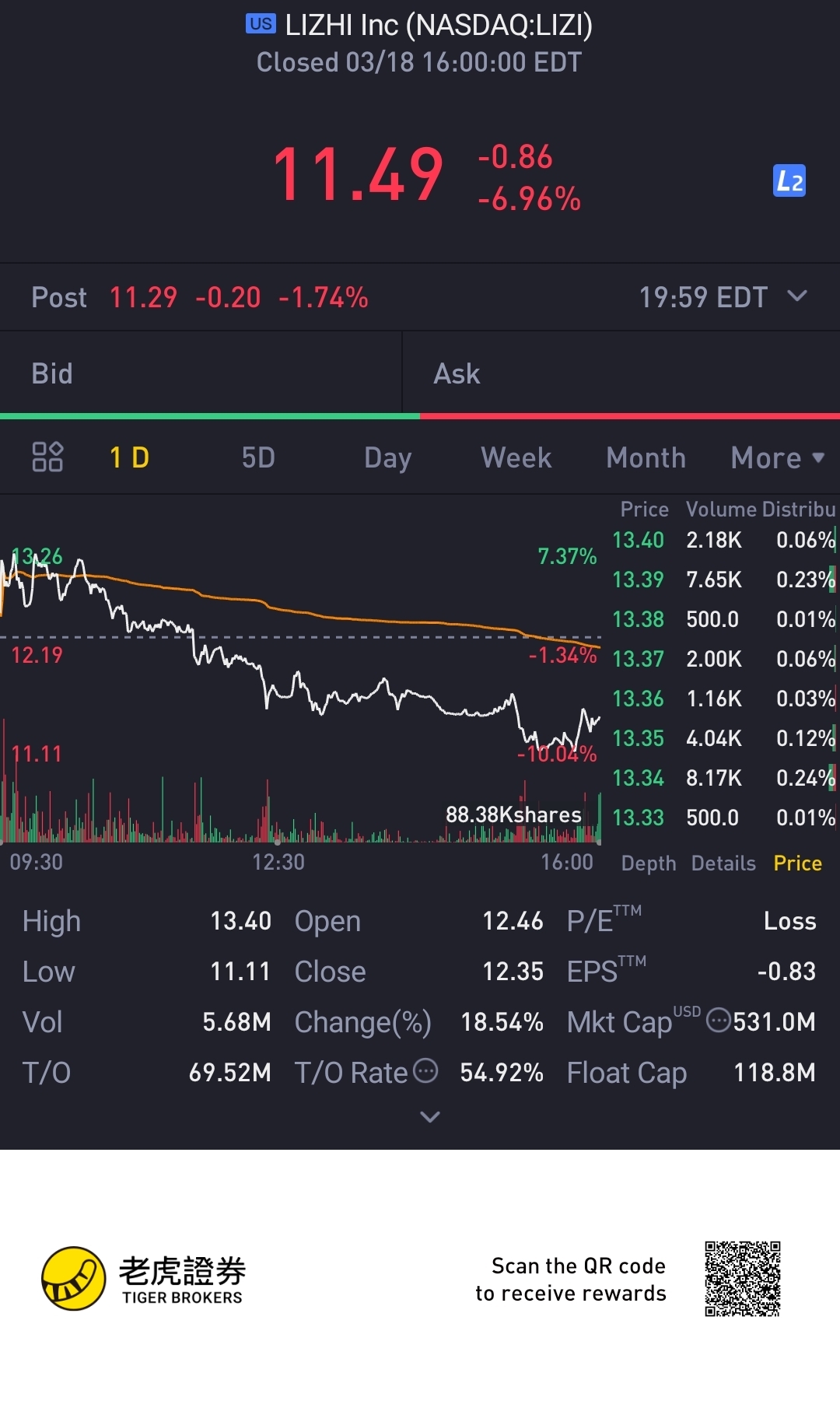Image resolution: width=840 pixels, height=1408 pixels.
Task: Tap the Close value 12.35
Action: tap(513, 972)
